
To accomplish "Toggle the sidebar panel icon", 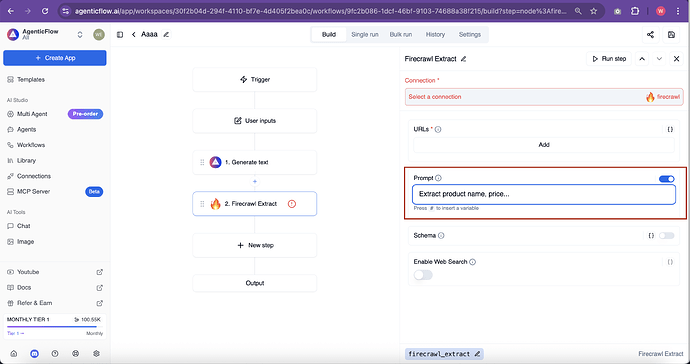I will pyautogui.click(x=120, y=34).
